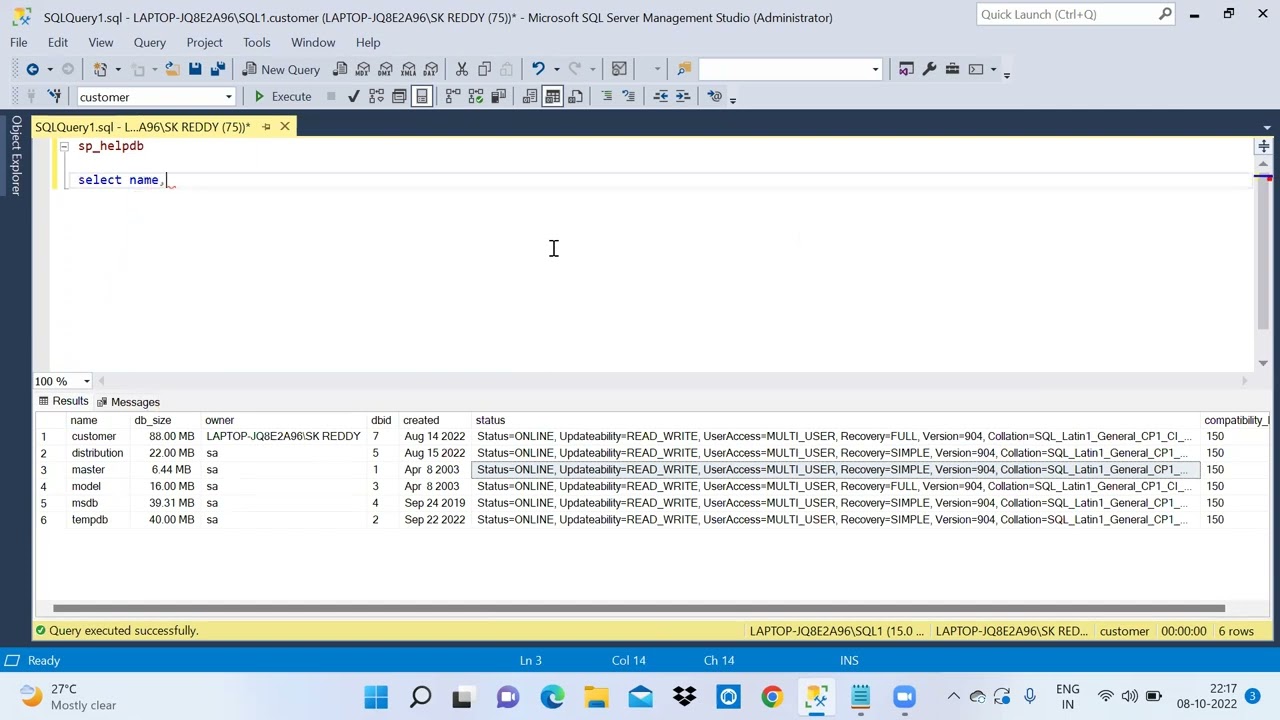Run the query with Execute
Screen dimensions: 1280x720
282,96
